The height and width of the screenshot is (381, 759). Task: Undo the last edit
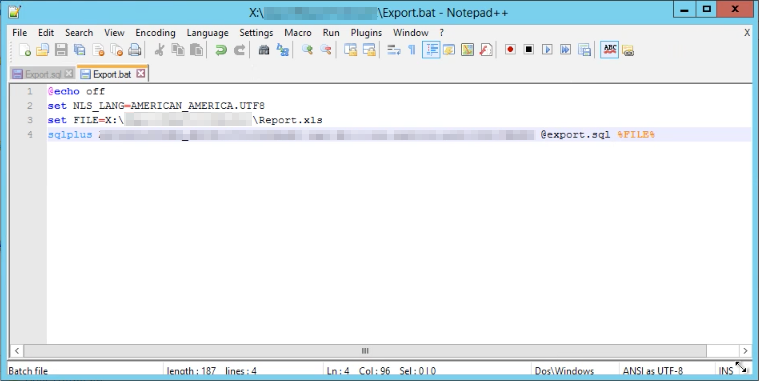tap(221, 50)
